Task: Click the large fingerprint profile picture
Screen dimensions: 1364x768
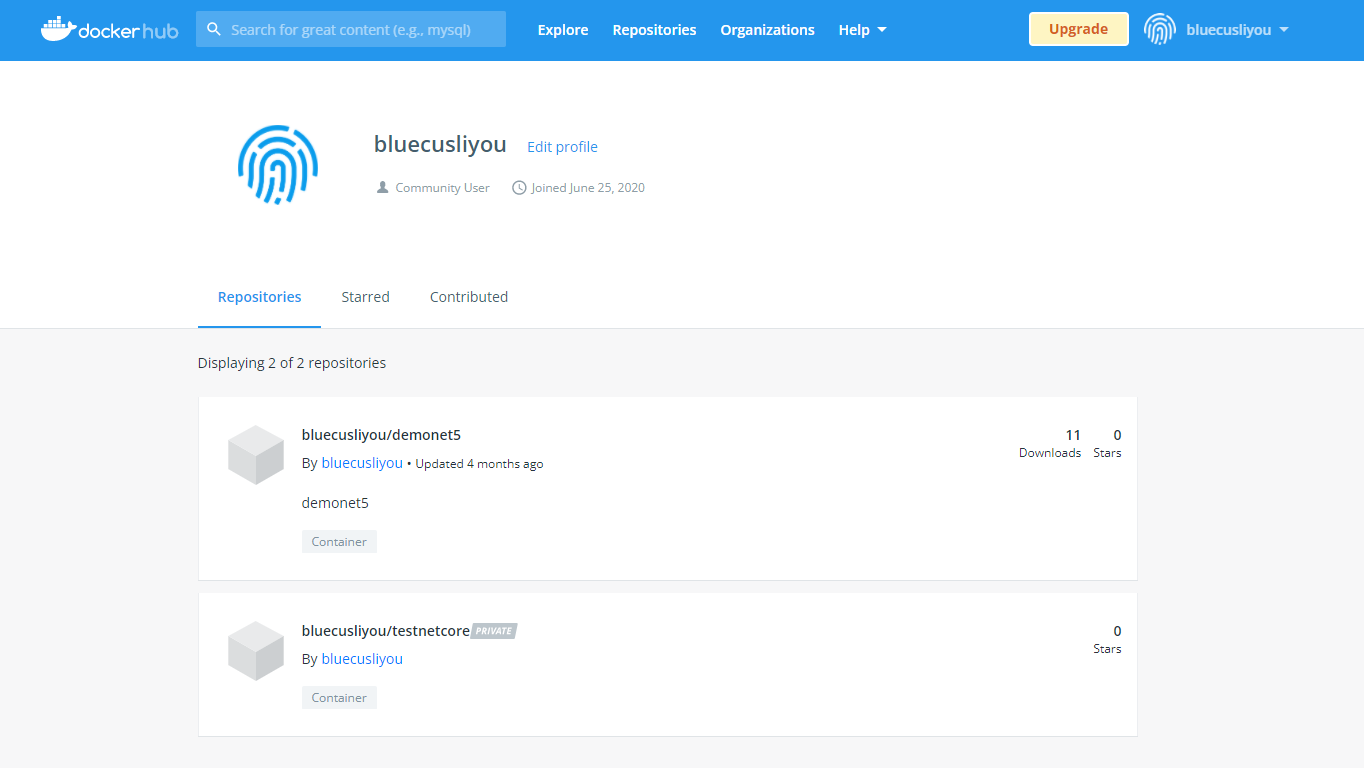Action: coord(278,165)
